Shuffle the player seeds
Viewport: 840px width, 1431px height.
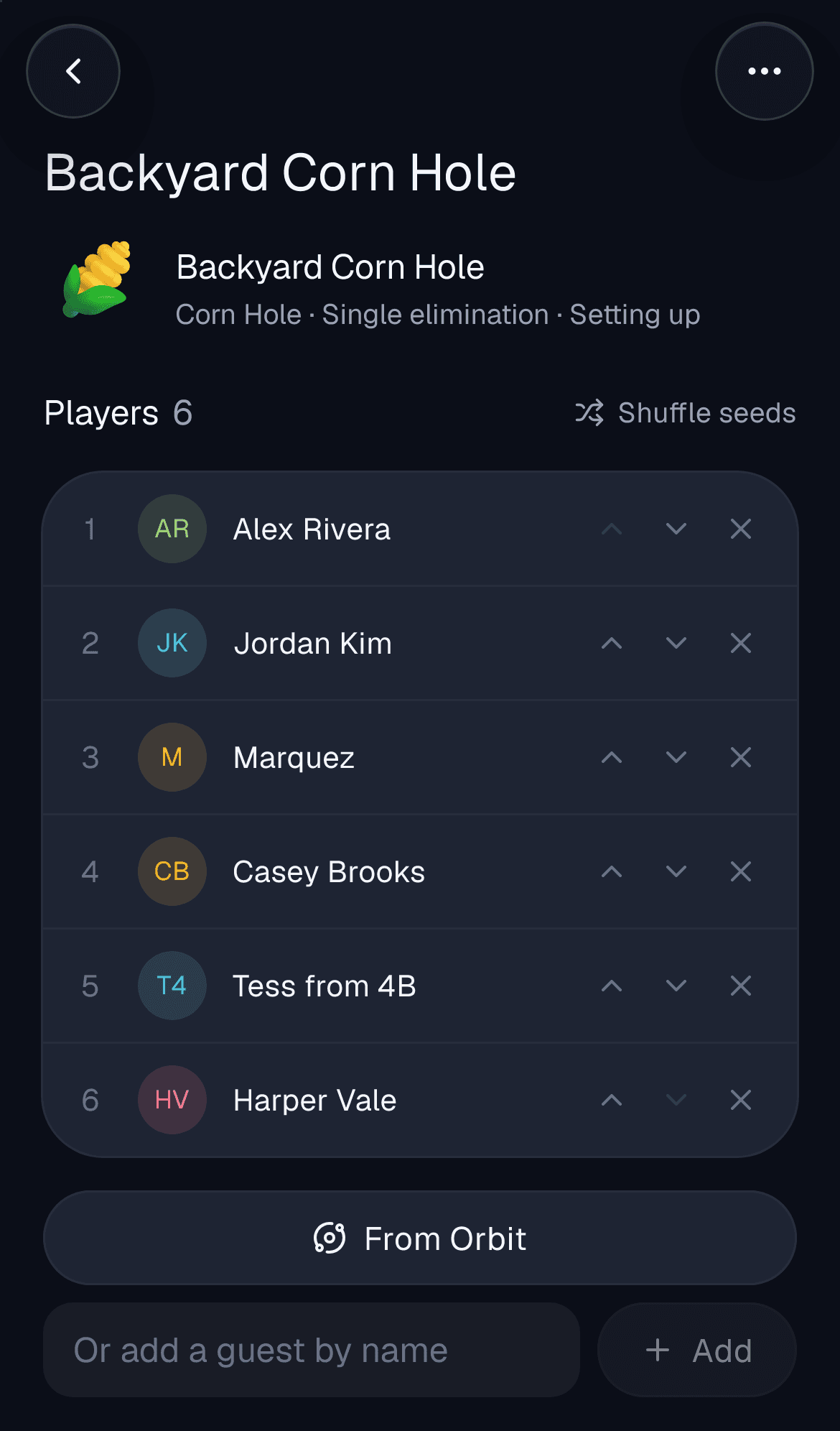[685, 413]
